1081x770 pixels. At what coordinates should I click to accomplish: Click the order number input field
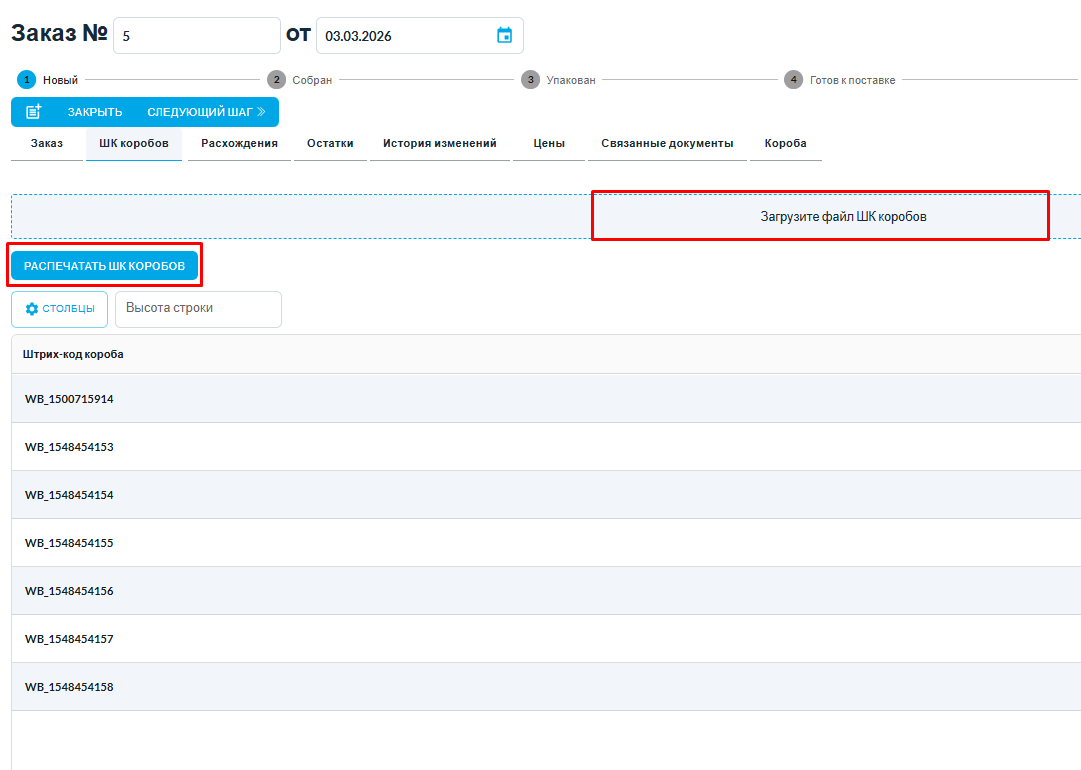pos(196,36)
